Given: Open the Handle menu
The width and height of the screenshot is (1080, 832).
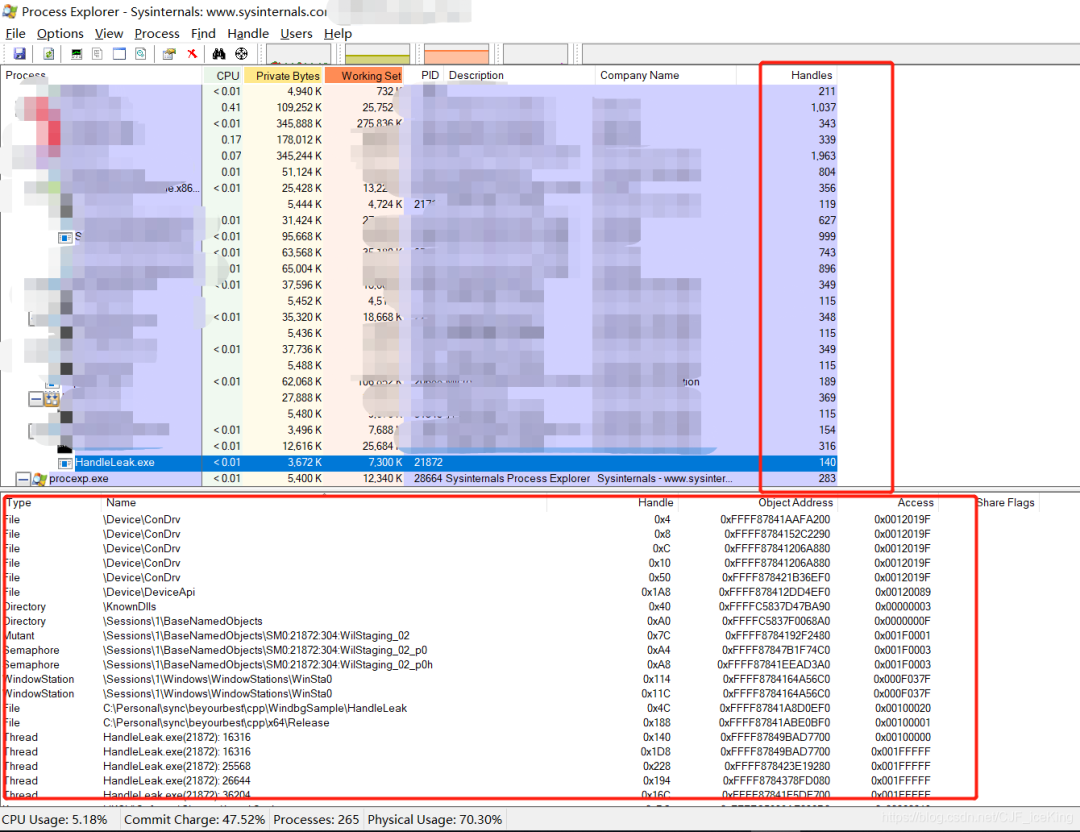Looking at the screenshot, I should pos(248,33).
